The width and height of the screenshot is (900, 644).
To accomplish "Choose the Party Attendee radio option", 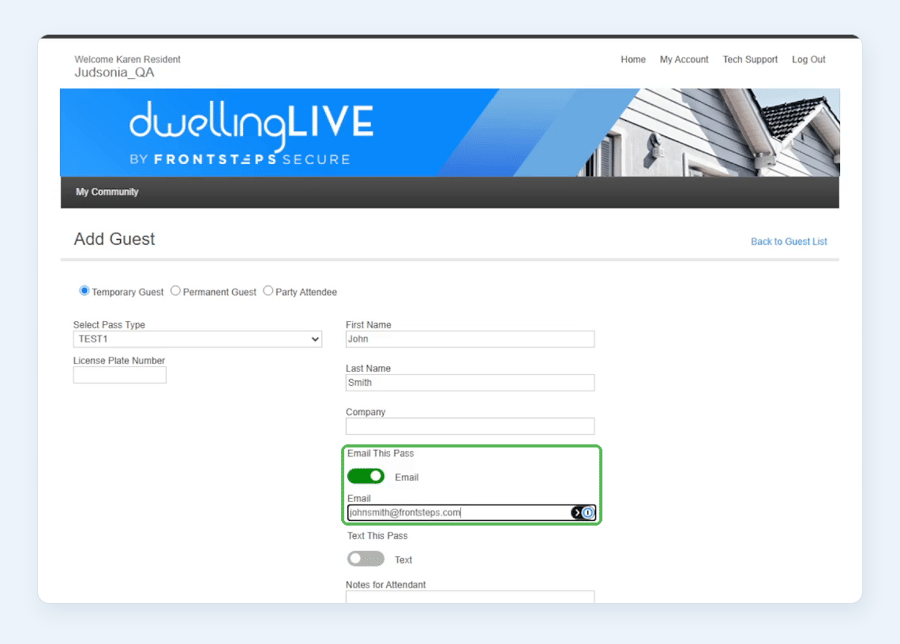I will click(268, 291).
